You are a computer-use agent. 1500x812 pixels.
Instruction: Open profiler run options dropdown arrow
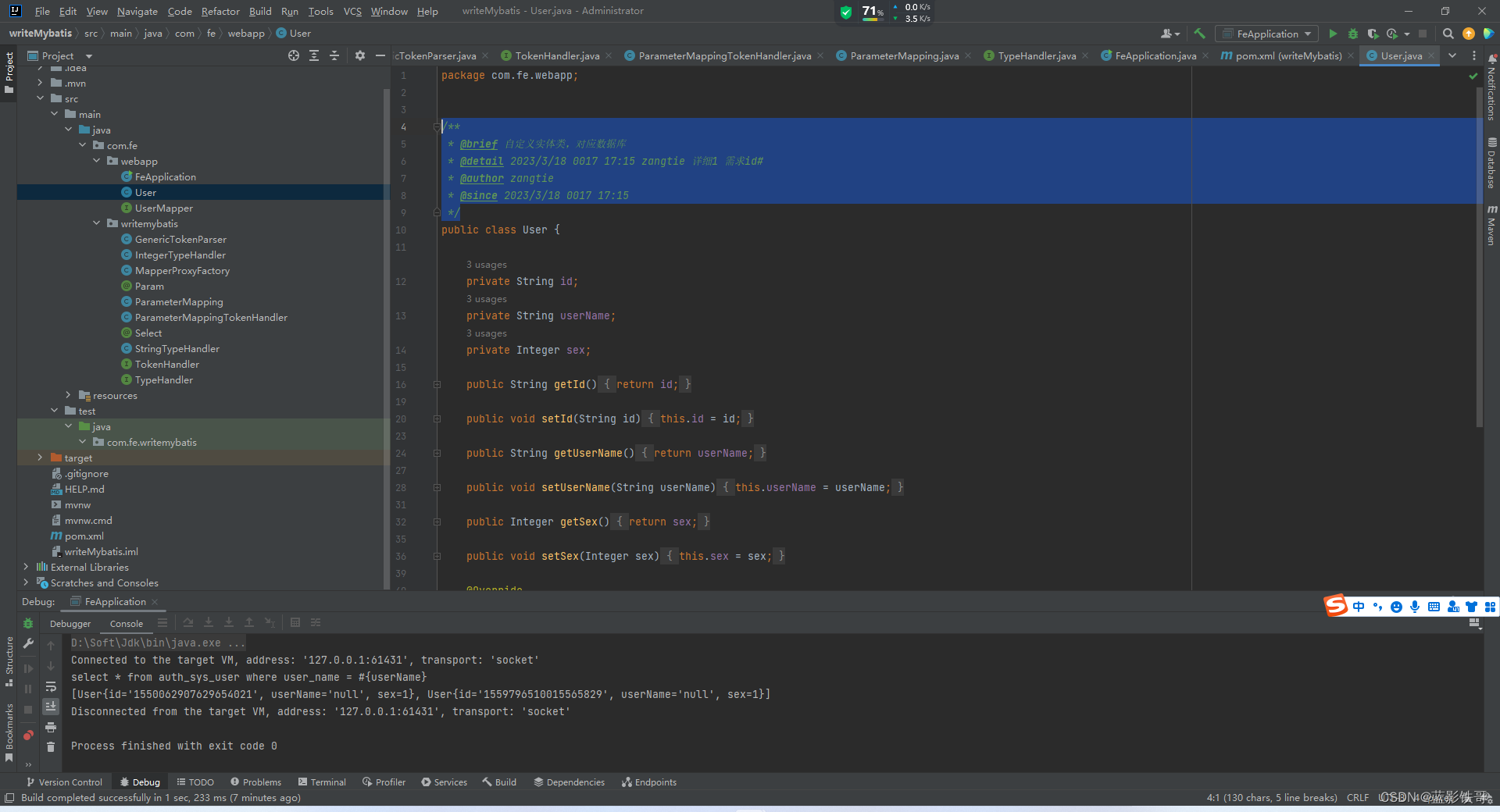click(1407, 34)
